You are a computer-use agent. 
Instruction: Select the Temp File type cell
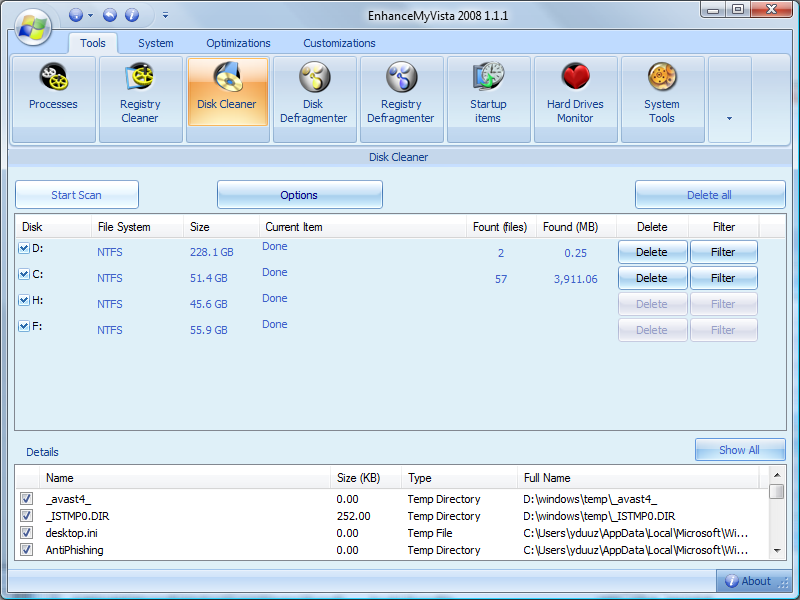coord(430,533)
